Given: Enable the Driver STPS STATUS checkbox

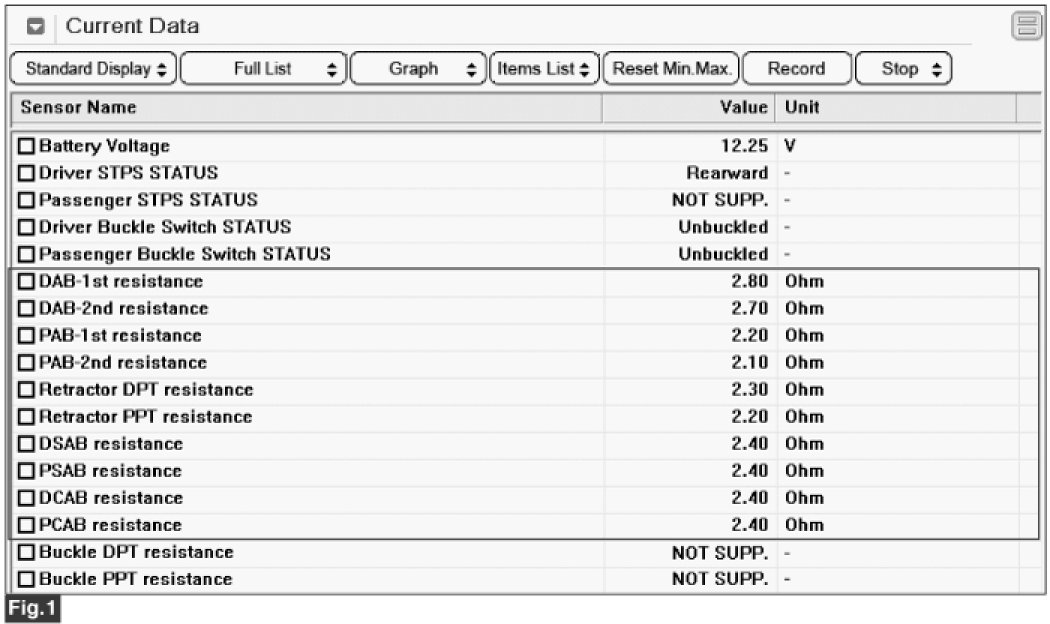Looking at the screenshot, I should coord(26,174).
